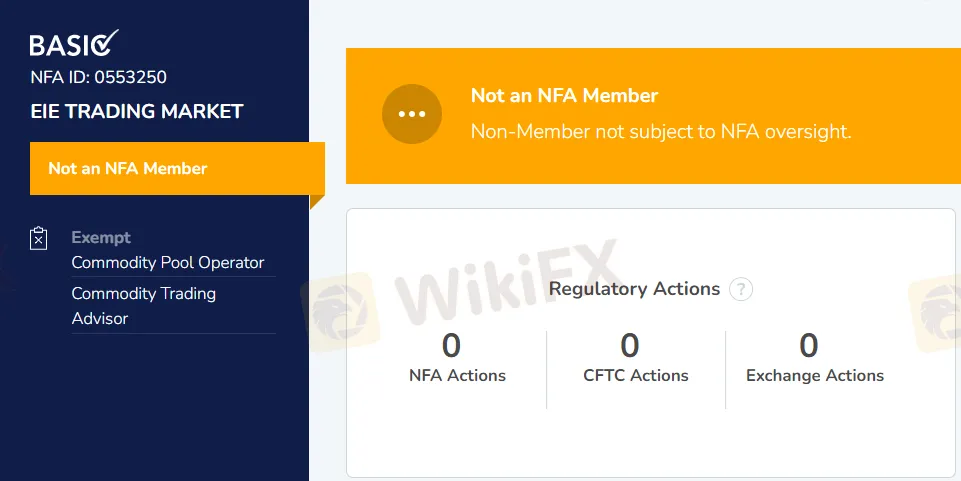Click the zero count above NFA Actions
The height and width of the screenshot is (481, 961).
point(452,346)
